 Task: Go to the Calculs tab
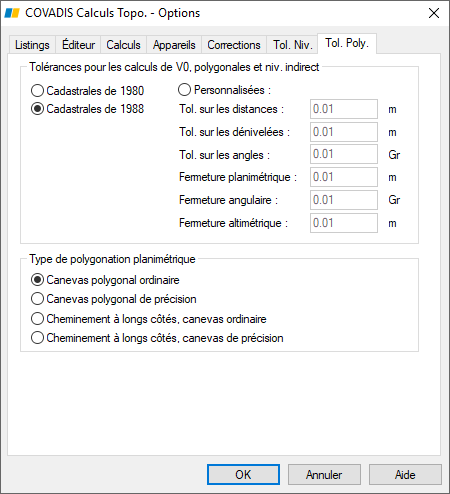pyautogui.click(x=123, y=45)
